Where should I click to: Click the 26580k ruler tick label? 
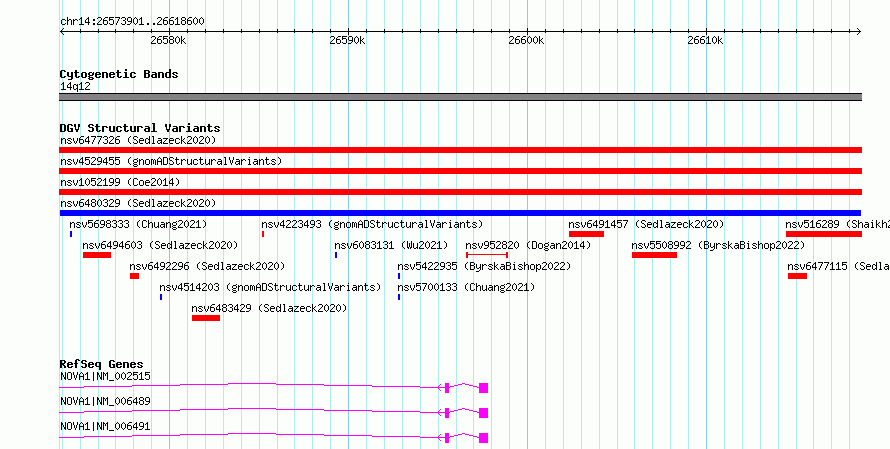[169, 40]
